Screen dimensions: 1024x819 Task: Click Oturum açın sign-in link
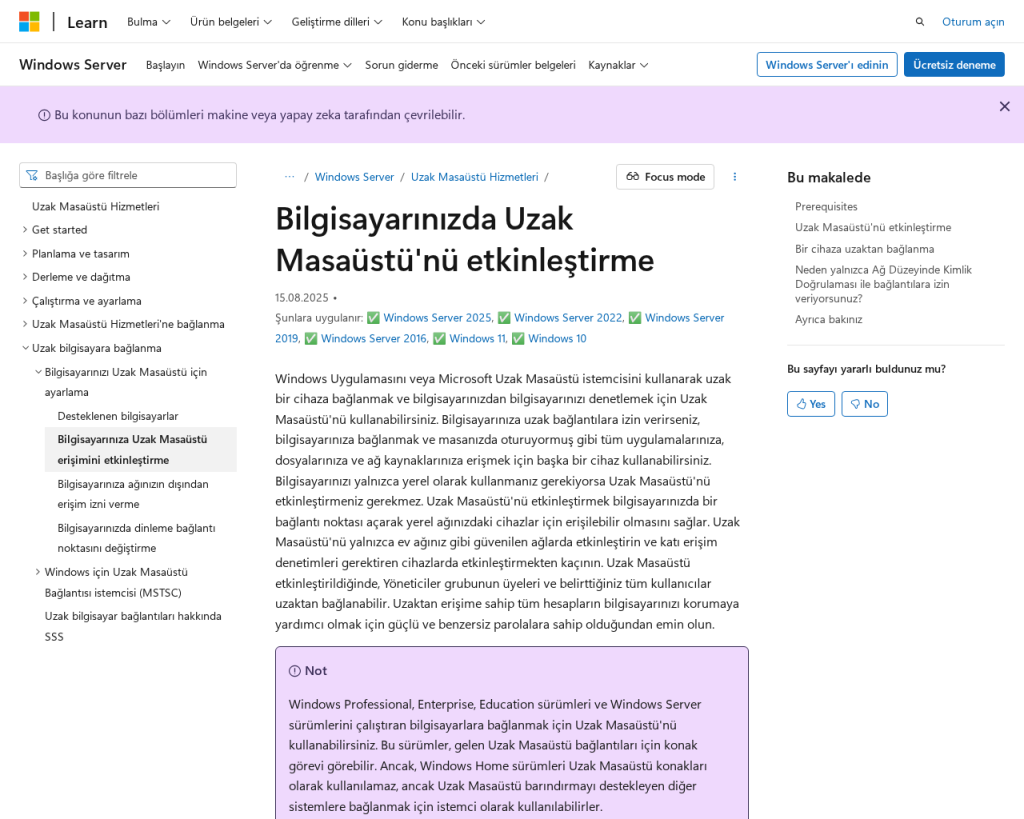coord(972,22)
